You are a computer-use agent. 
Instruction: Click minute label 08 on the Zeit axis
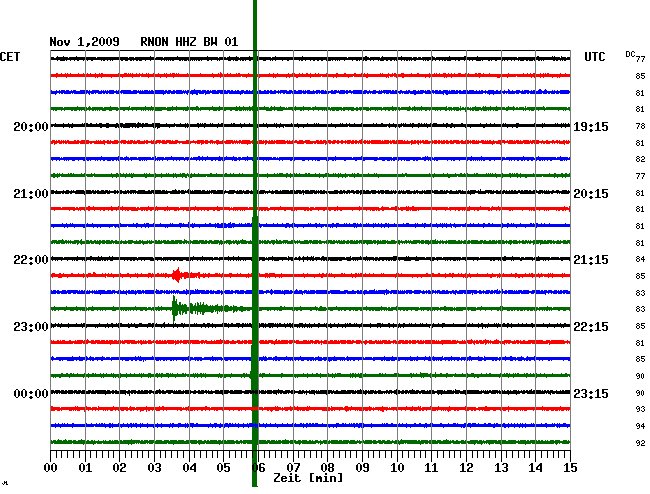click(327, 468)
